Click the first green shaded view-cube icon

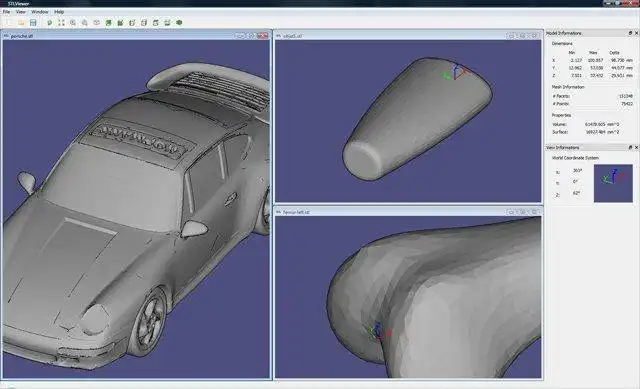point(109,23)
